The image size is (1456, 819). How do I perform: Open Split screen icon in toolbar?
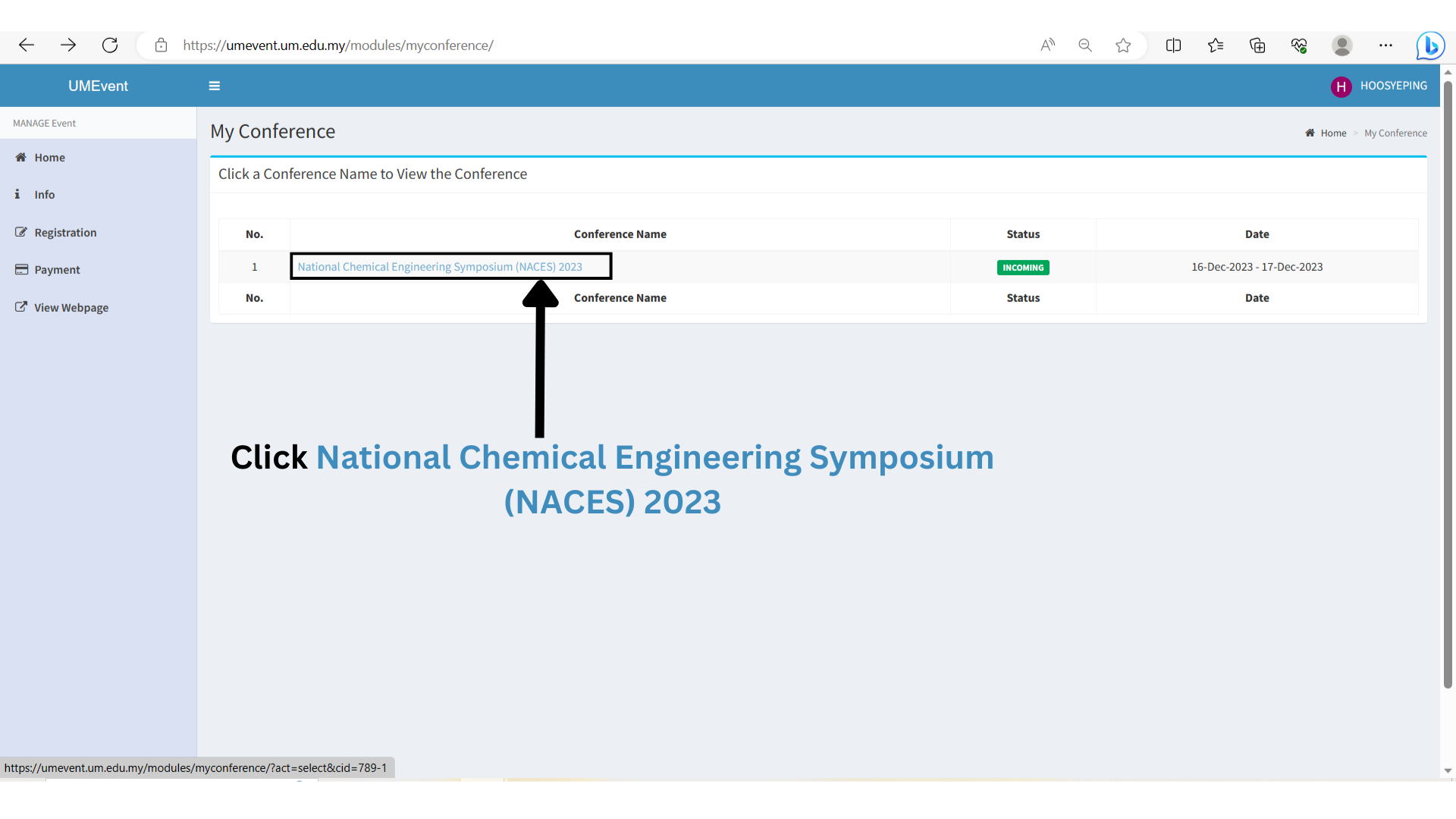[1173, 45]
